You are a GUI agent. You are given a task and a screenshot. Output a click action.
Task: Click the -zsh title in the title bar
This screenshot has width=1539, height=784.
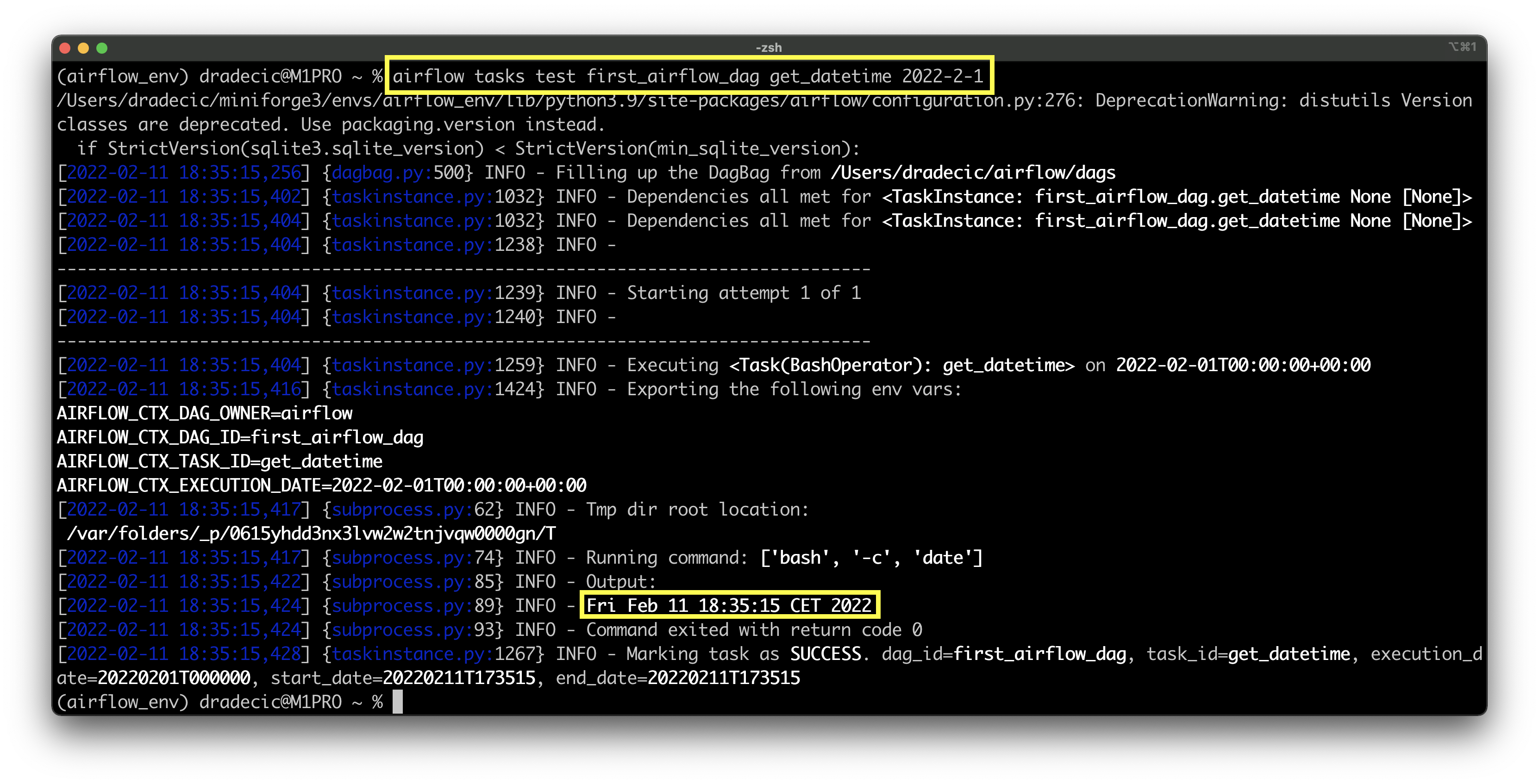[x=768, y=47]
